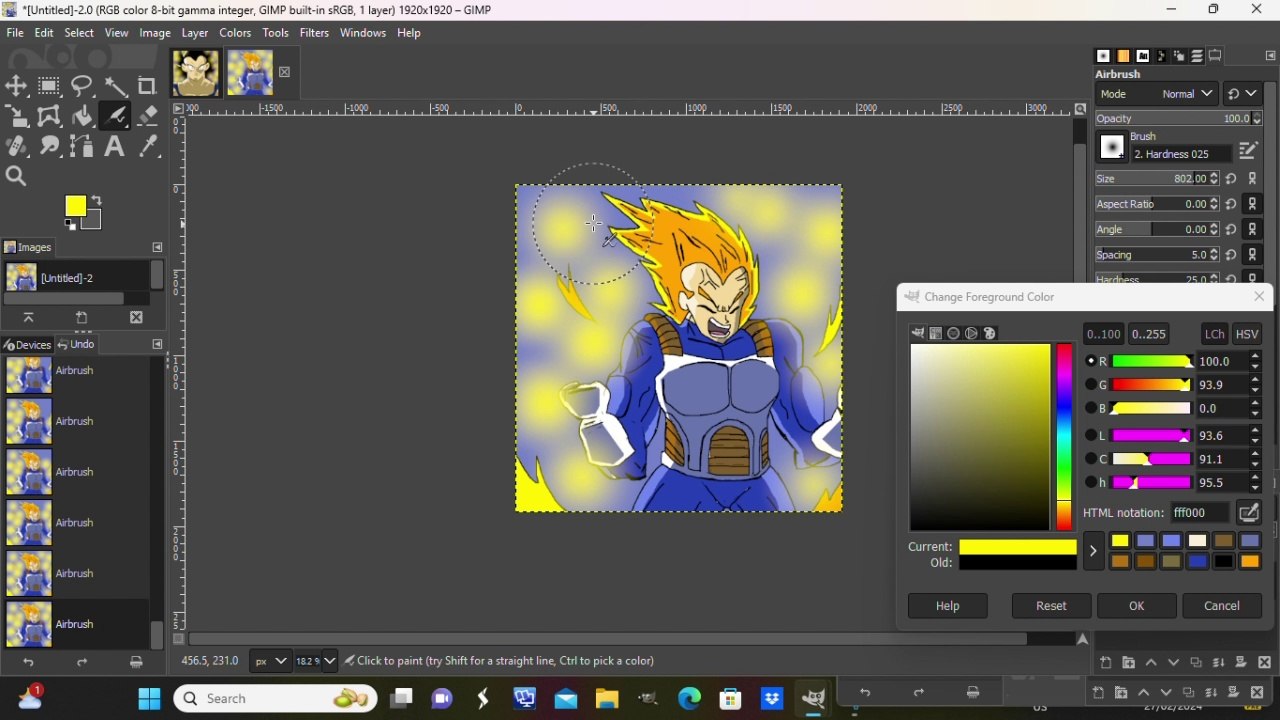Select the Paths tool
Image resolution: width=1280 pixels, height=720 pixels.
(x=83, y=146)
